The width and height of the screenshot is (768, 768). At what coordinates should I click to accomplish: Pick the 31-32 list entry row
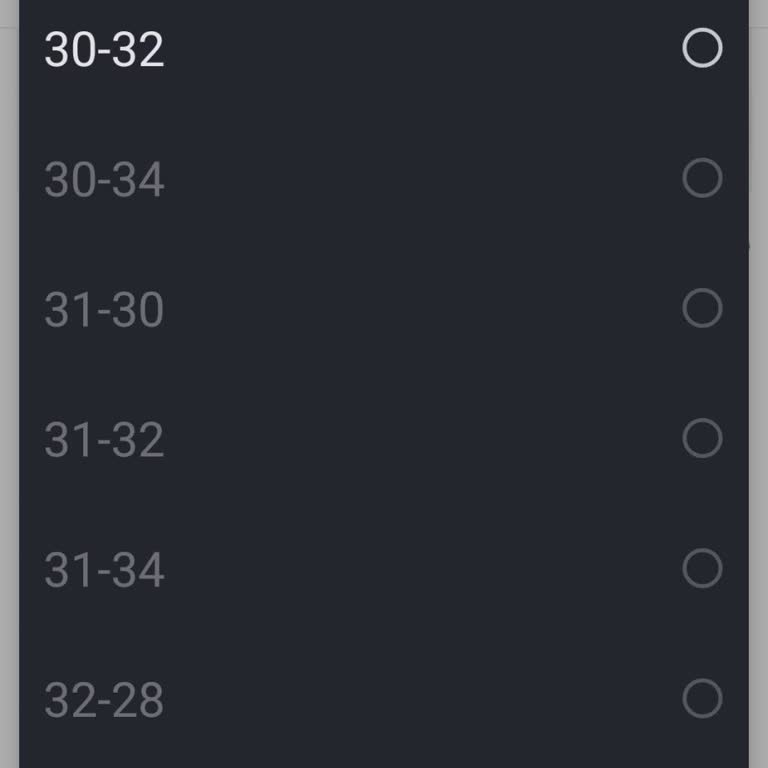384,438
